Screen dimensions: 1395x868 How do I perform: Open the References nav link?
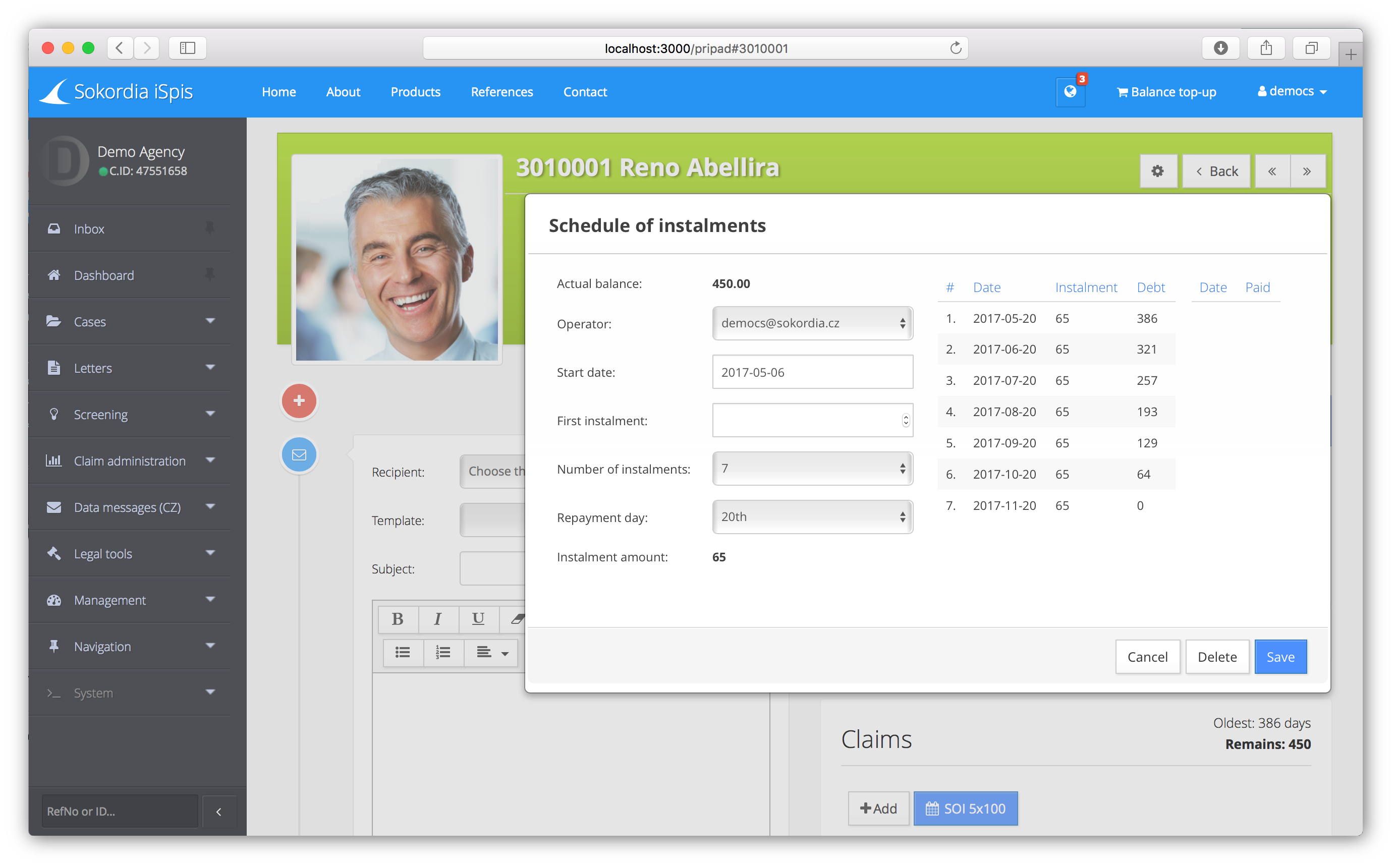(x=501, y=92)
